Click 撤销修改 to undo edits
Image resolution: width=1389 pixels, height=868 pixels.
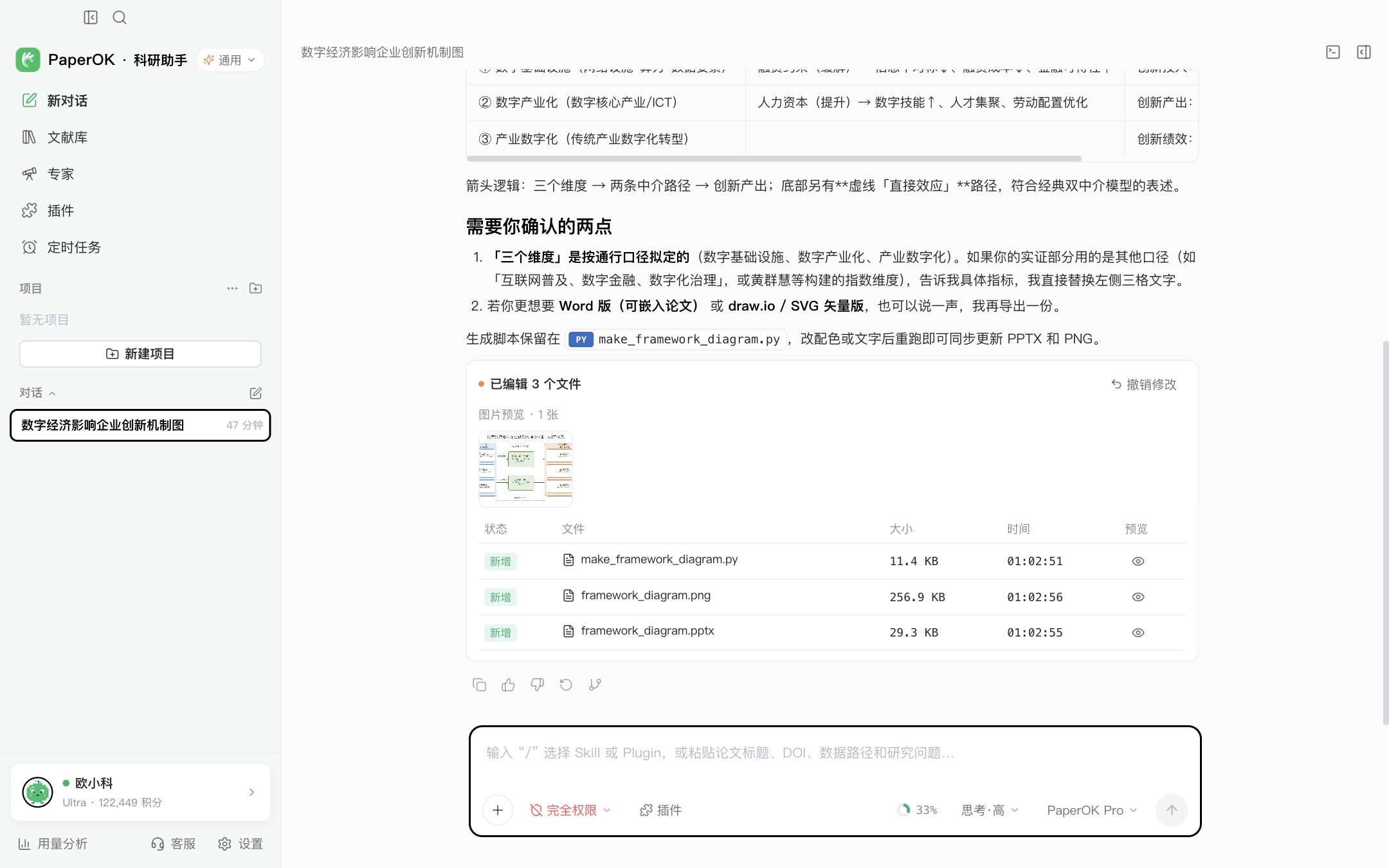(x=1143, y=384)
